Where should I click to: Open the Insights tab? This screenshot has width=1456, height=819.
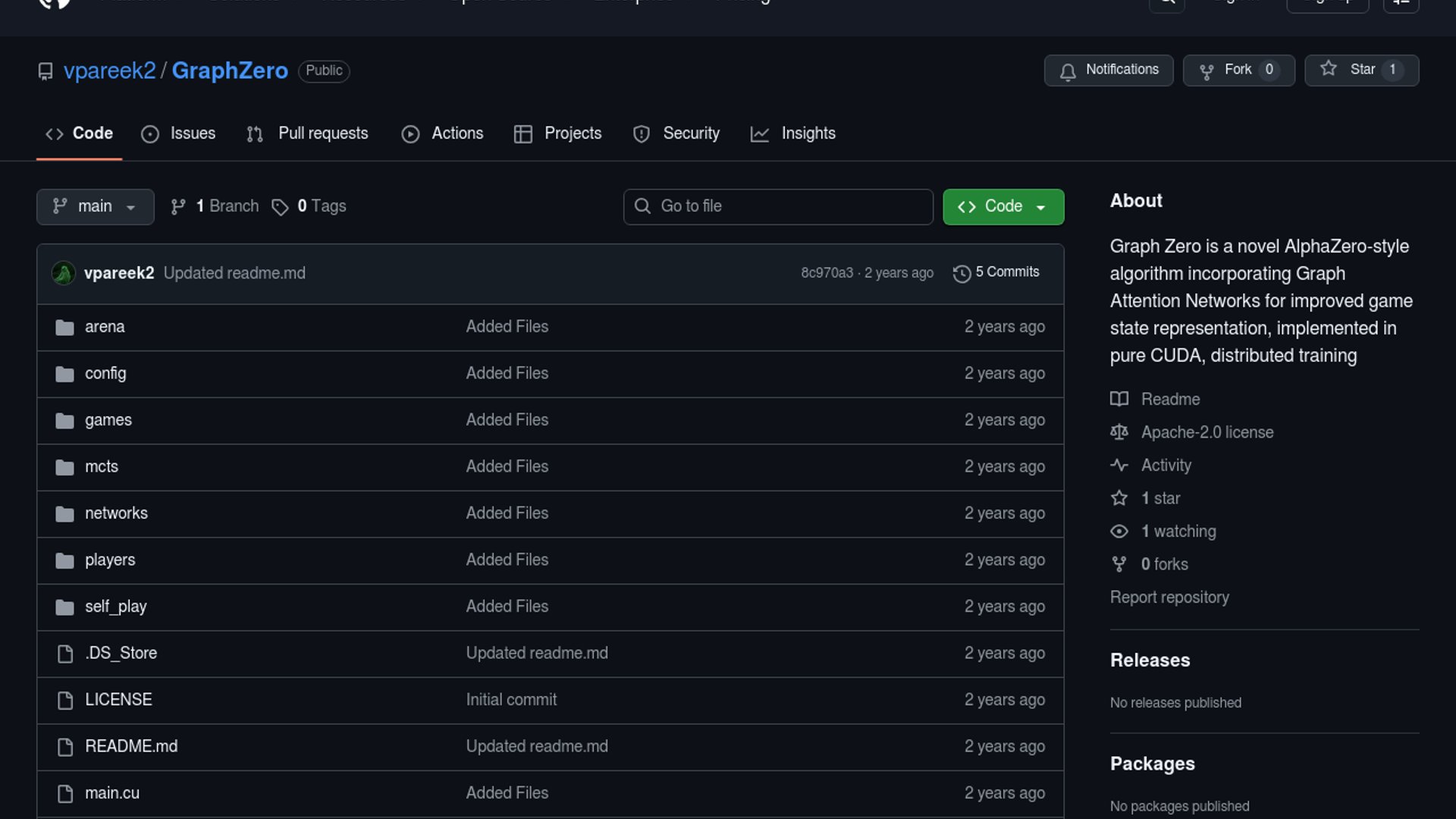792,133
